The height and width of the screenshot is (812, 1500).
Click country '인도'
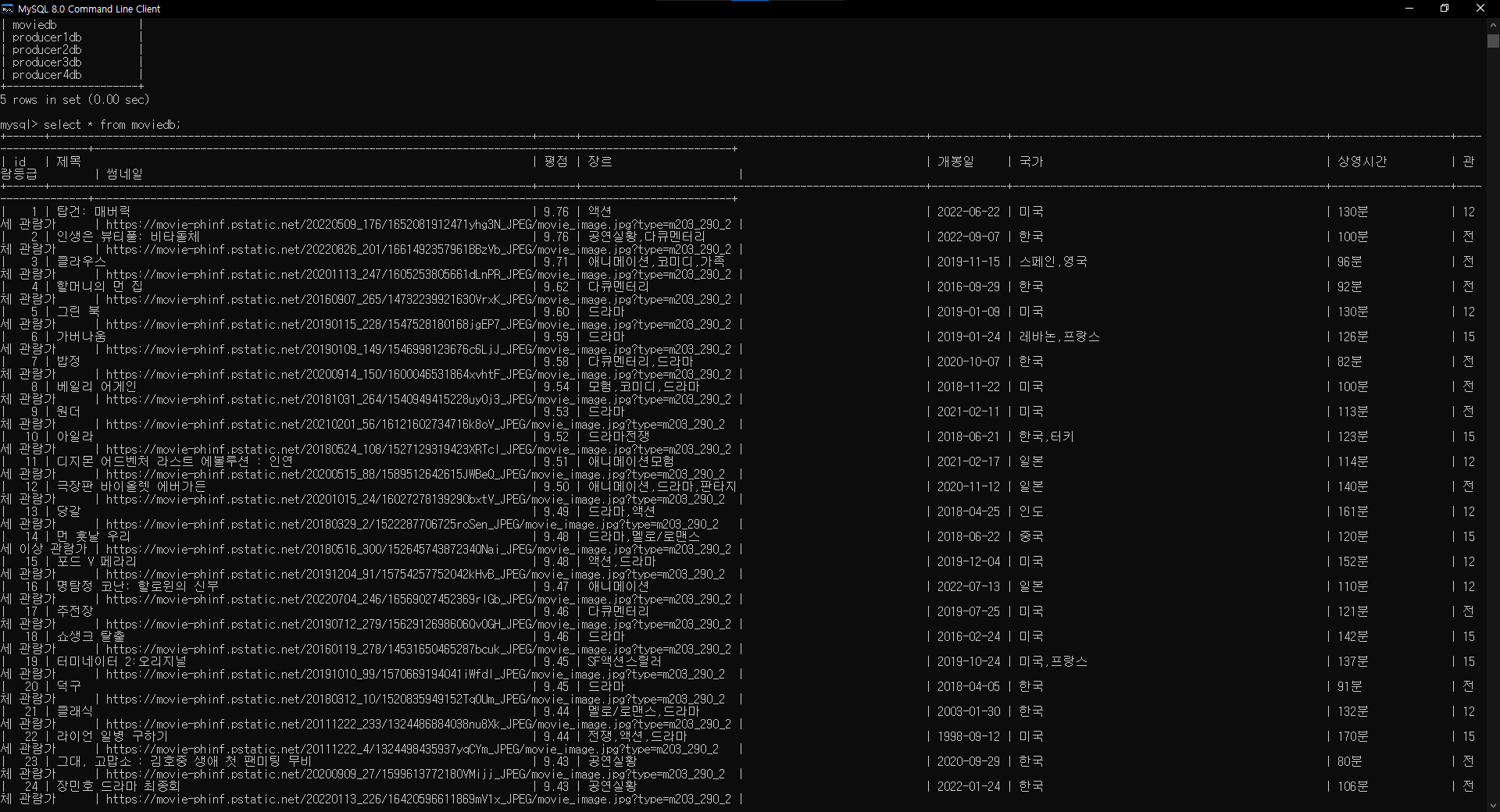point(1031,511)
